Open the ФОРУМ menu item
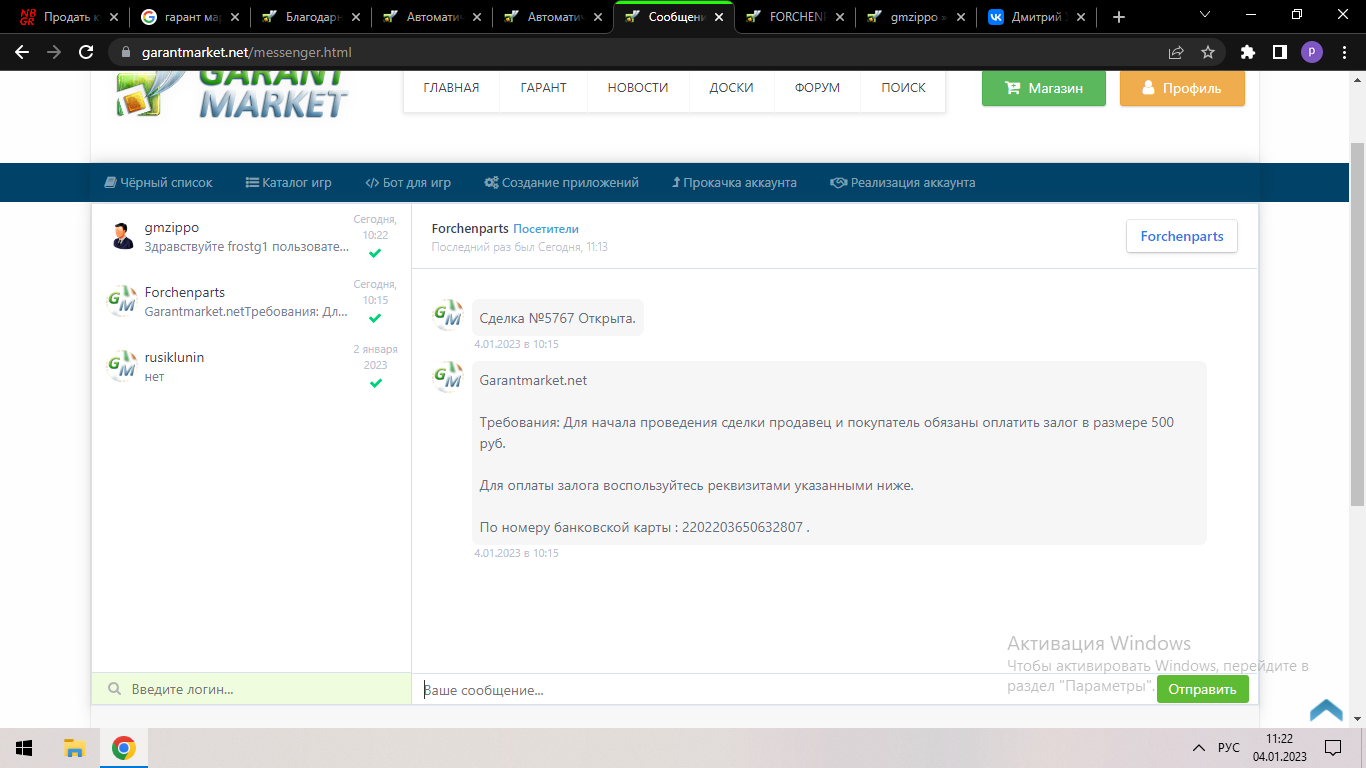 point(817,88)
